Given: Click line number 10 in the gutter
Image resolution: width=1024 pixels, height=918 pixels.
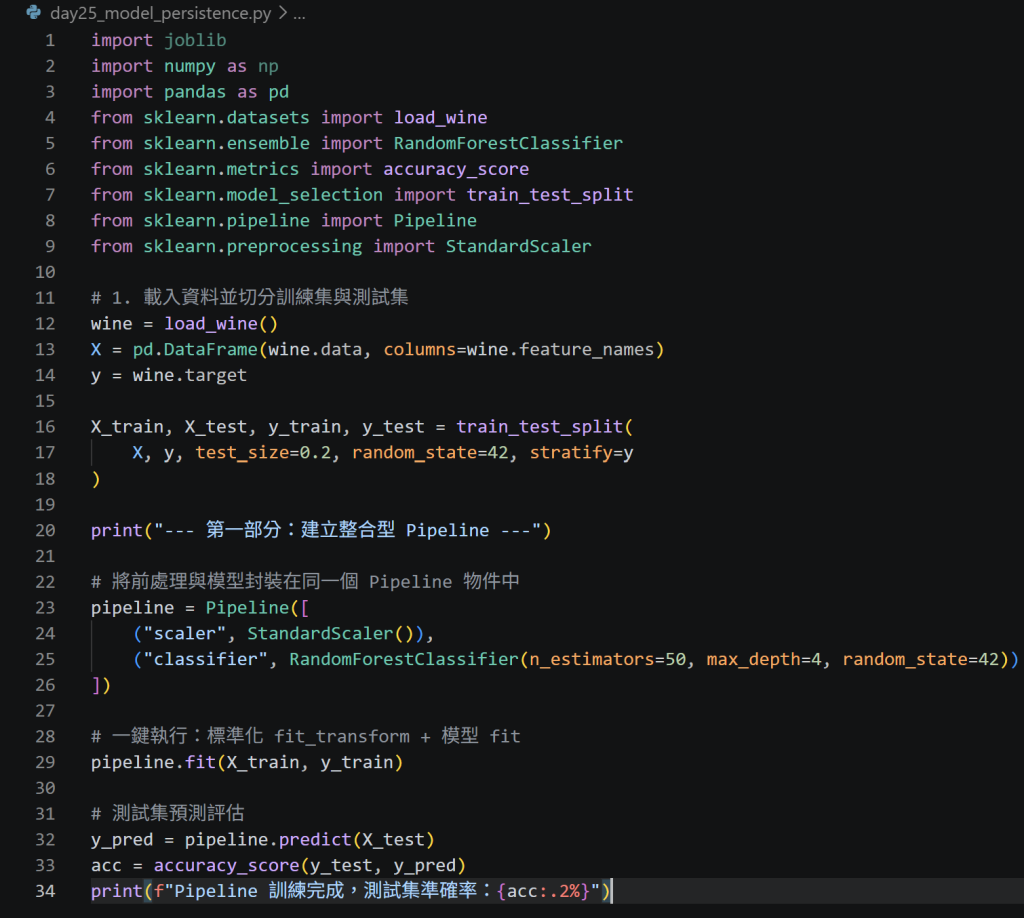Looking at the screenshot, I should tap(45, 272).
